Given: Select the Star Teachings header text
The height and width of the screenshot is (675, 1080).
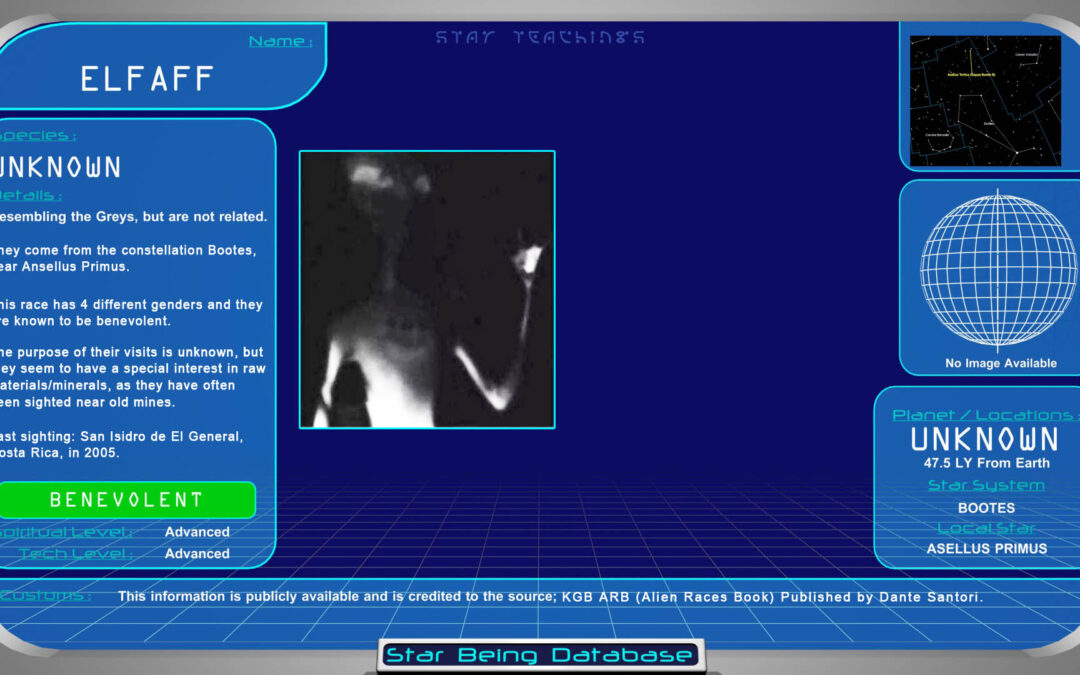Looking at the screenshot, I should (540, 38).
